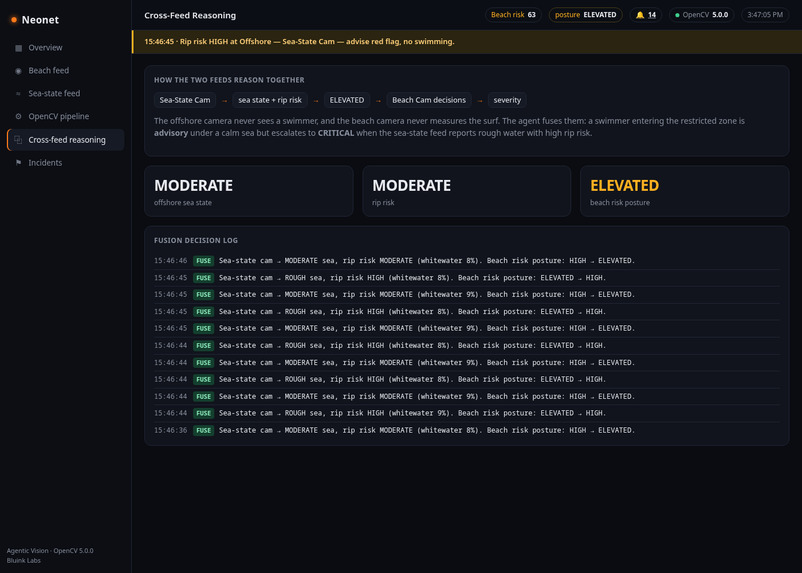The height and width of the screenshot is (573, 802).
Task: Click the Neonet brand name
Action: pyautogui.click(x=40, y=20)
